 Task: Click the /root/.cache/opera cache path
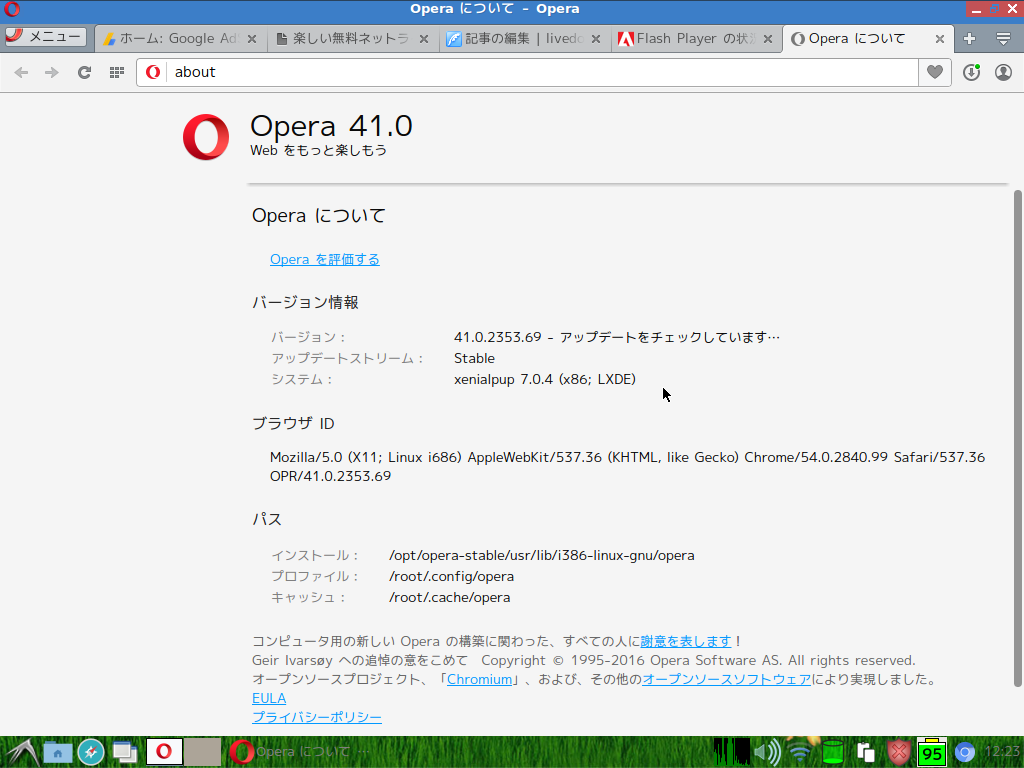coord(449,597)
